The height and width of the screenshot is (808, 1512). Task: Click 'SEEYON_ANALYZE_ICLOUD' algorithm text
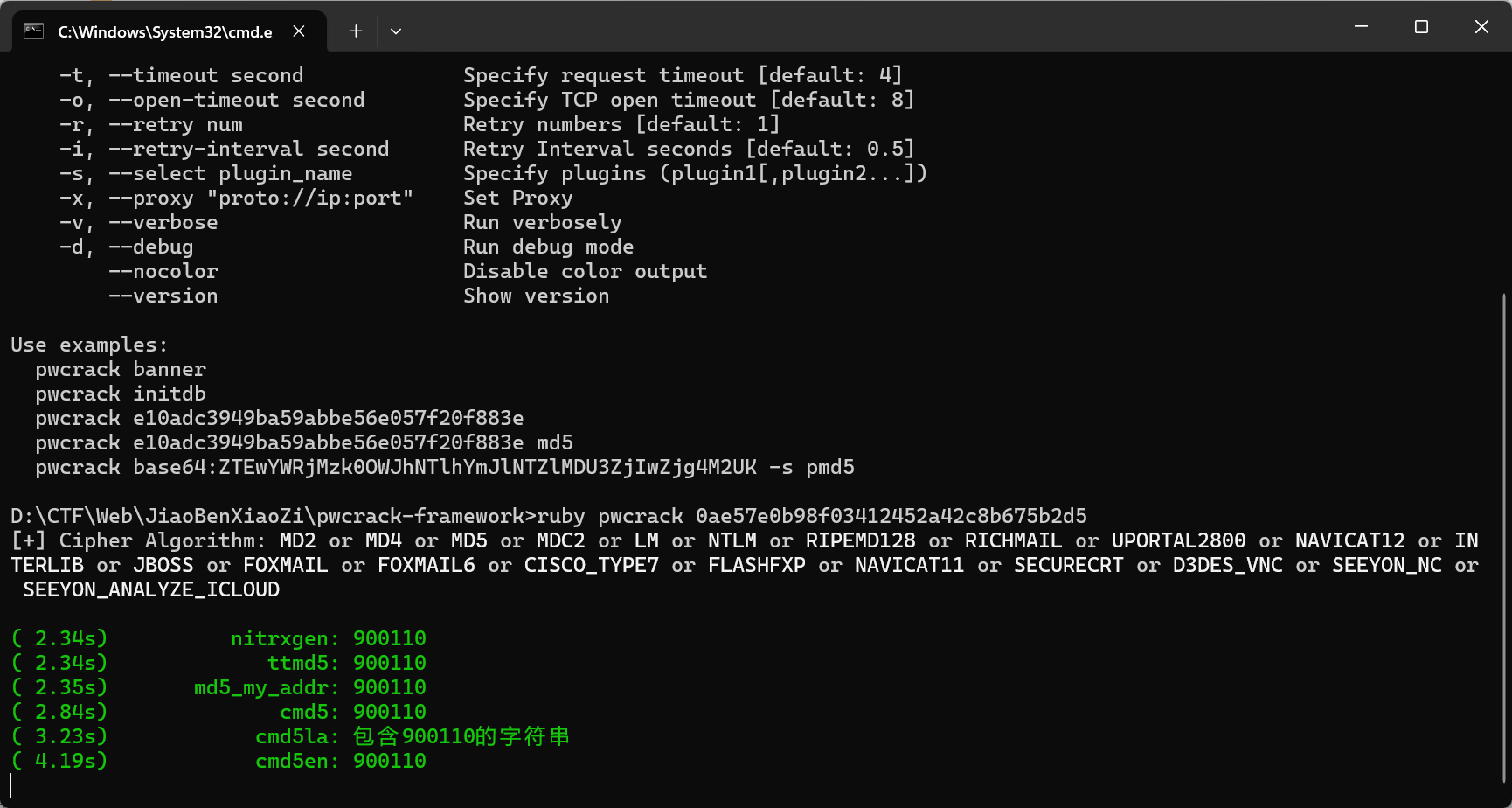(x=151, y=590)
